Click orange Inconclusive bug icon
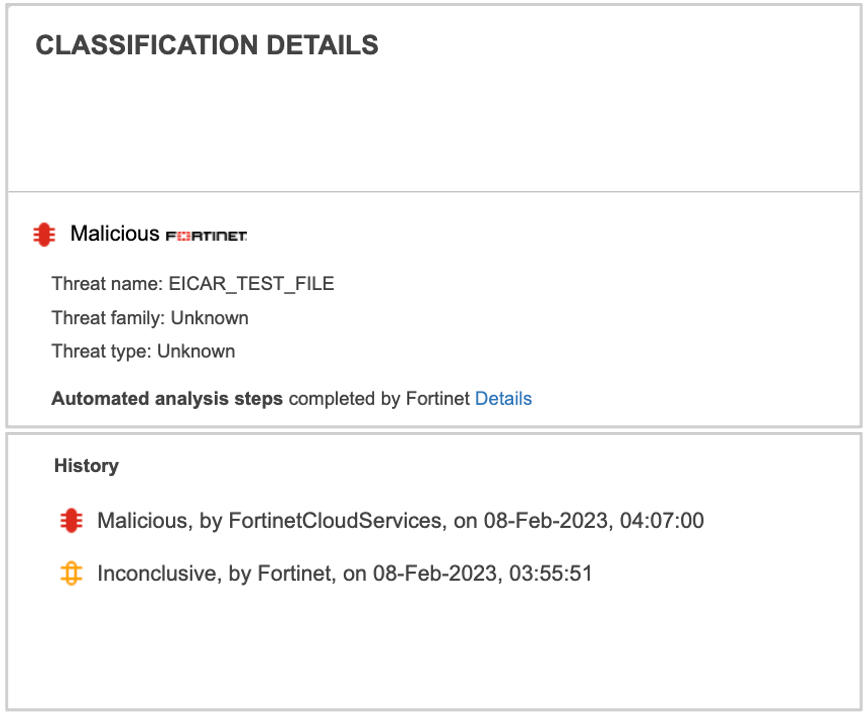The width and height of the screenshot is (866, 715). pos(71,573)
